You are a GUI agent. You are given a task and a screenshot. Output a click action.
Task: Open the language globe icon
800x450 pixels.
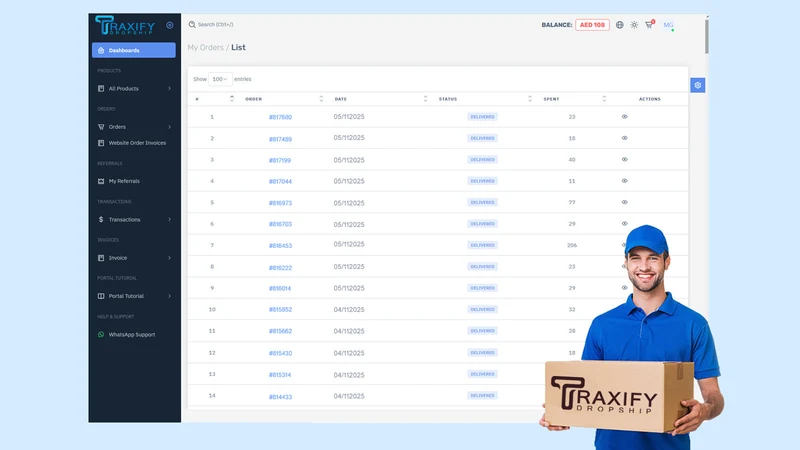coord(619,24)
